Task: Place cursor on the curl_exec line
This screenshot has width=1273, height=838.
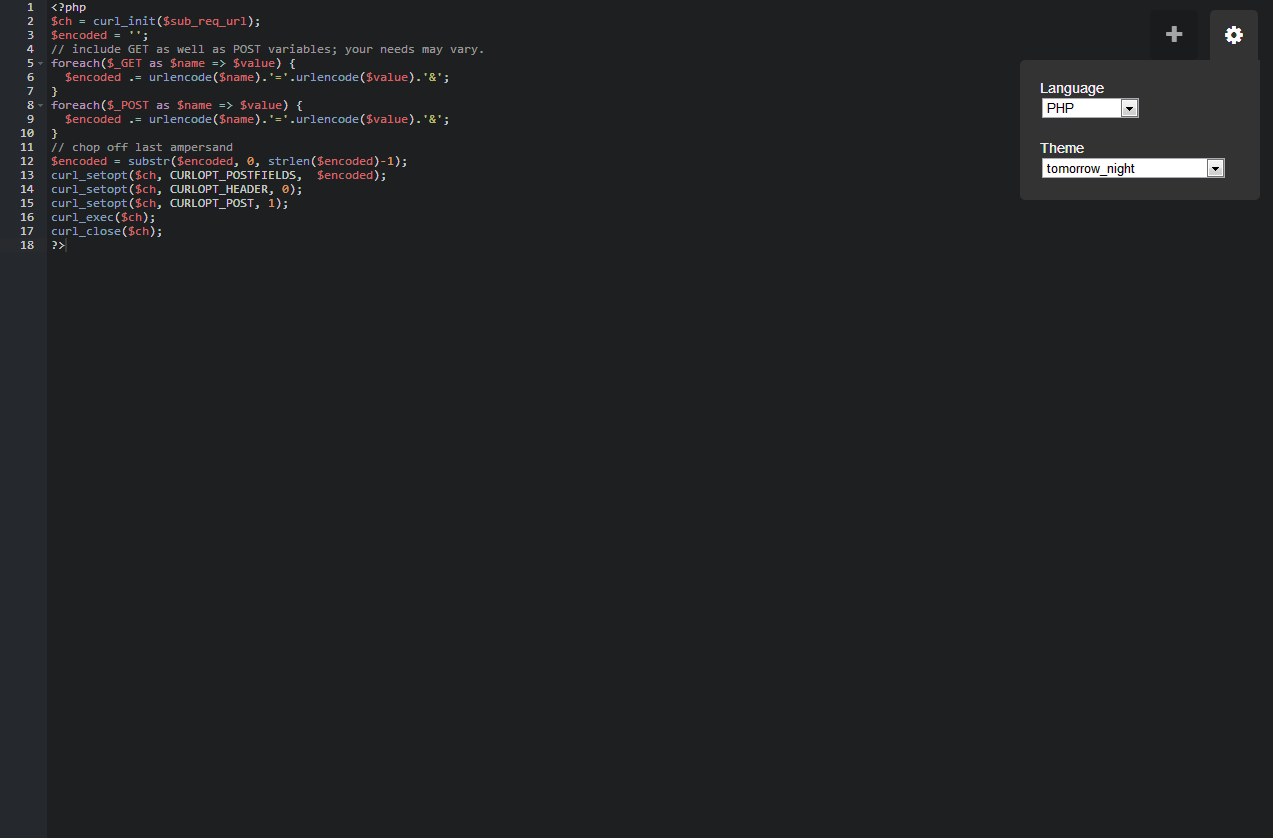Action: (x=103, y=217)
